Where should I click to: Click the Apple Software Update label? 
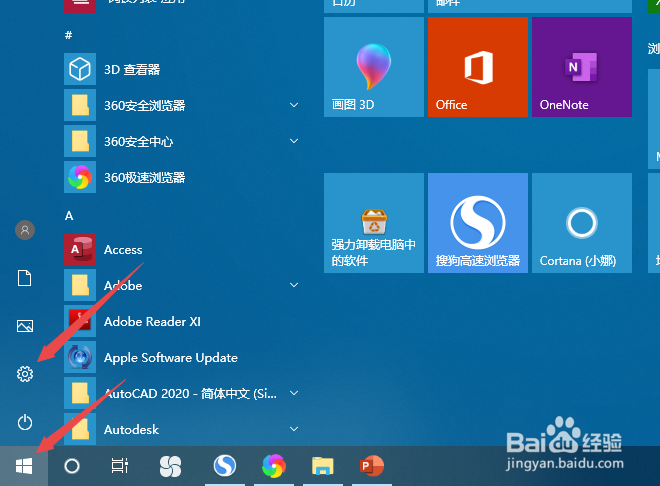click(x=170, y=358)
